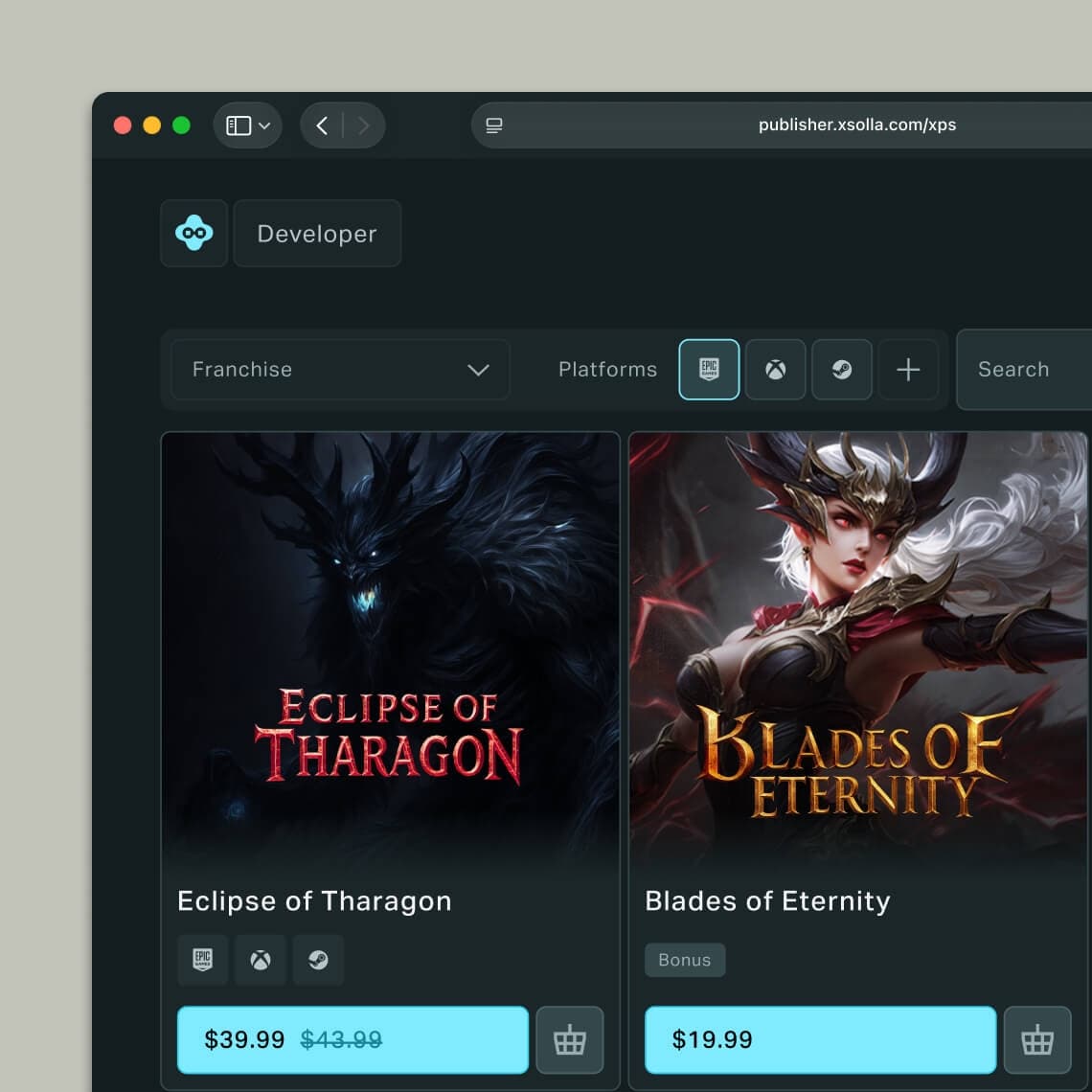Open the Developer tab
The image size is (1092, 1092).
point(317,234)
